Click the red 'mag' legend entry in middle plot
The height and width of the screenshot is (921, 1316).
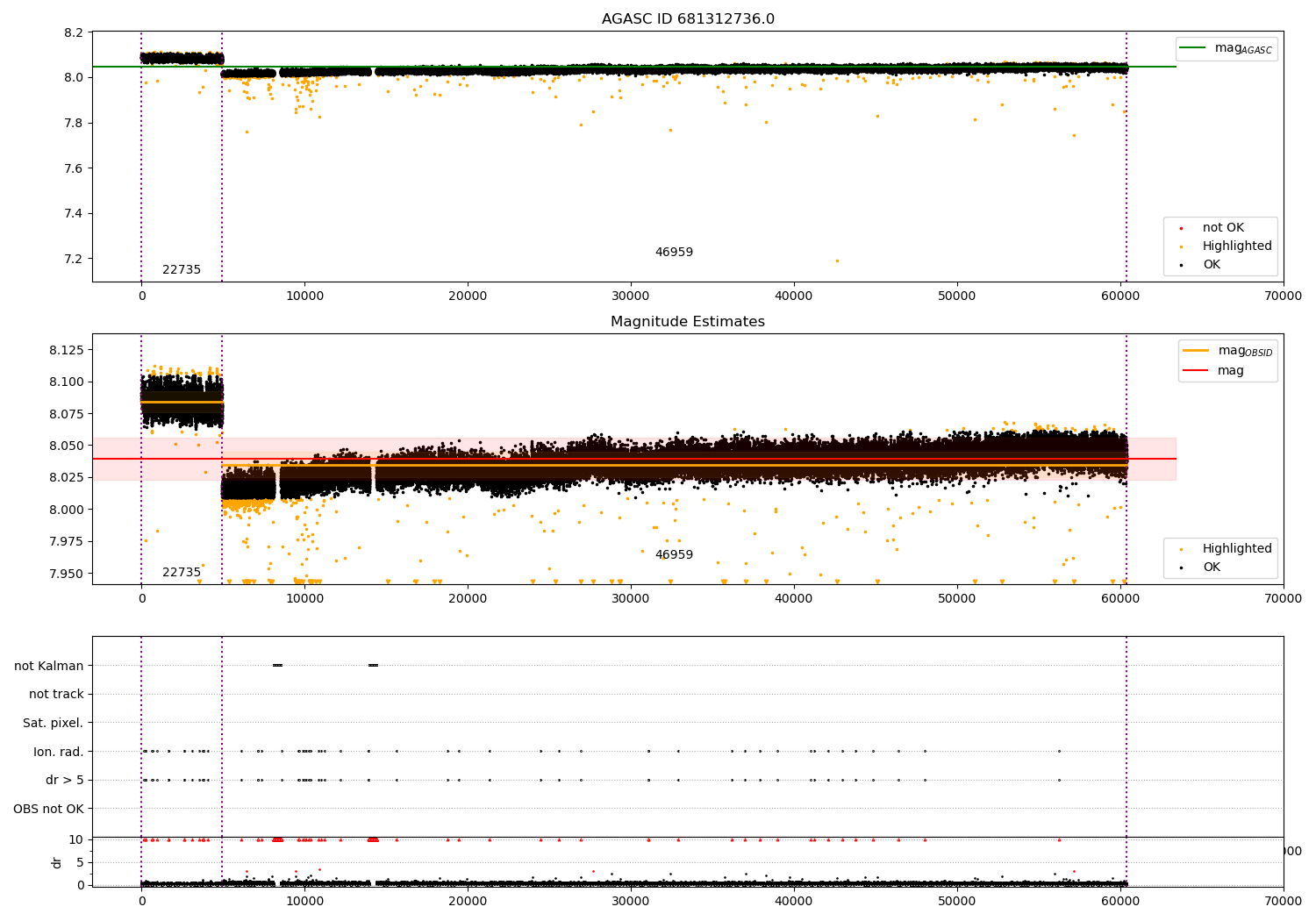(1214, 370)
